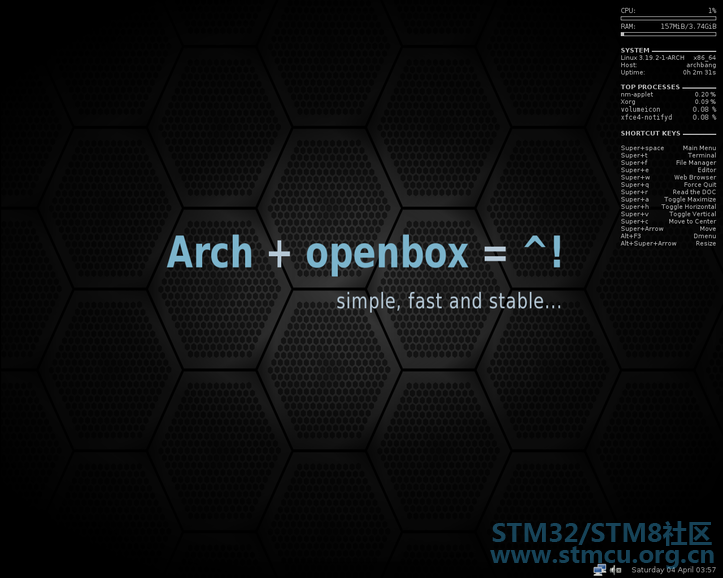The image size is (723, 578).
Task: Click the RAM usage bar
Action: click(x=668, y=34)
